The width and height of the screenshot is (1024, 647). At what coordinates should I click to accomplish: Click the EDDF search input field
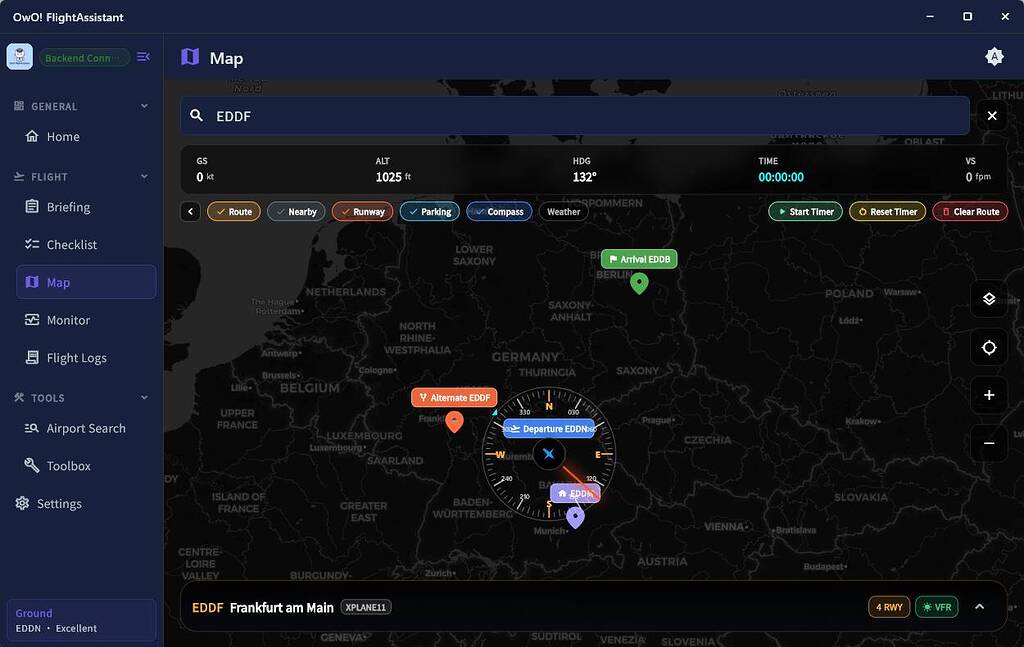pyautogui.click(x=575, y=116)
